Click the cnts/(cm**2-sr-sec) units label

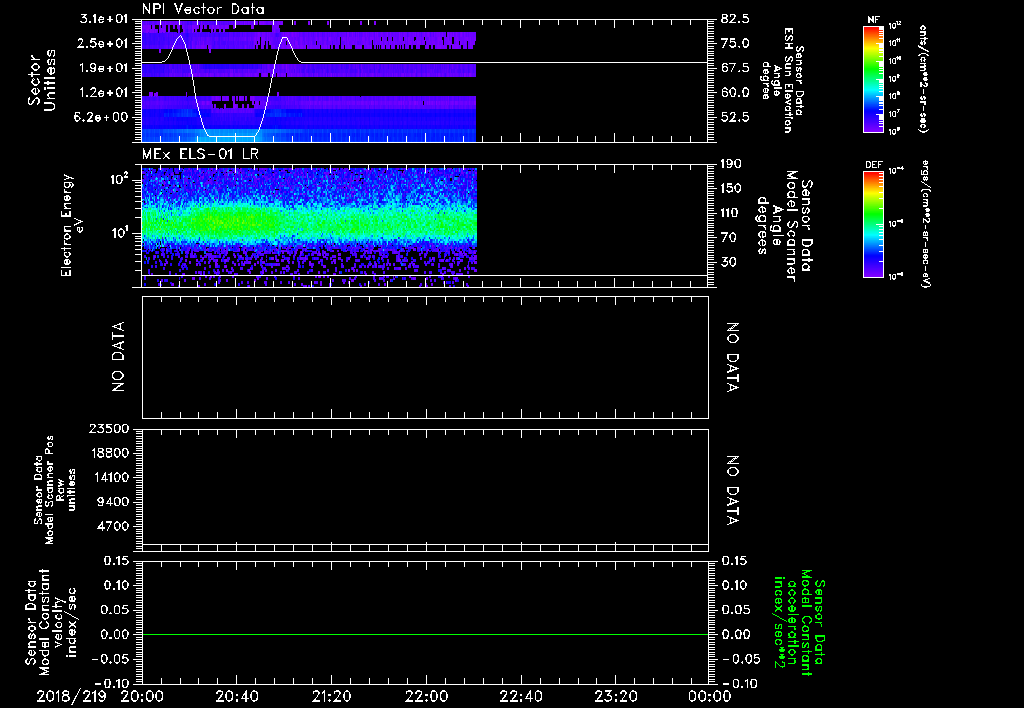pos(923,78)
